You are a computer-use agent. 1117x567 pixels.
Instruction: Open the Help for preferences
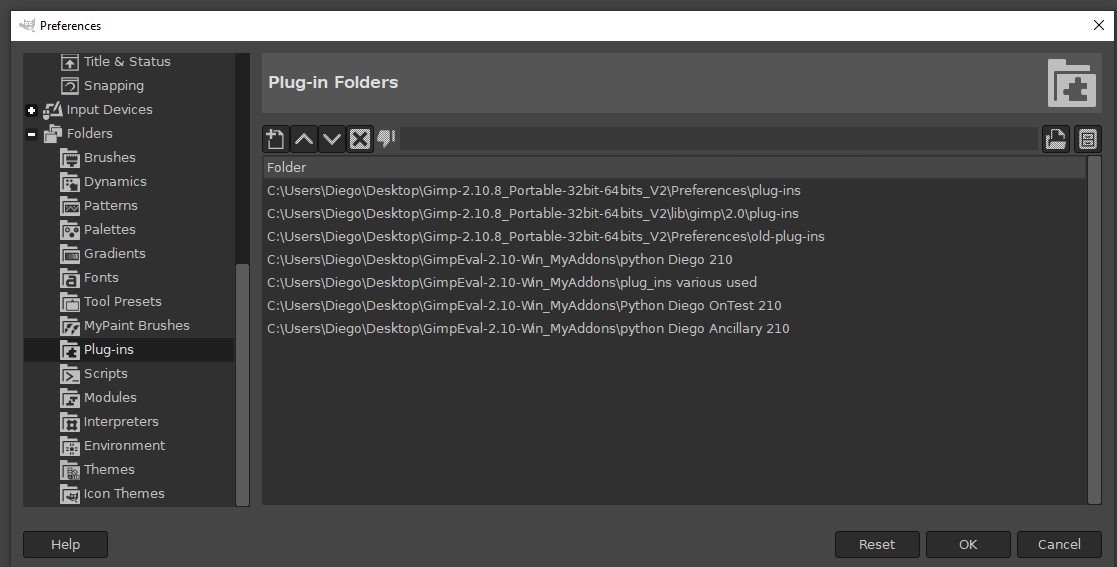[x=66, y=544]
